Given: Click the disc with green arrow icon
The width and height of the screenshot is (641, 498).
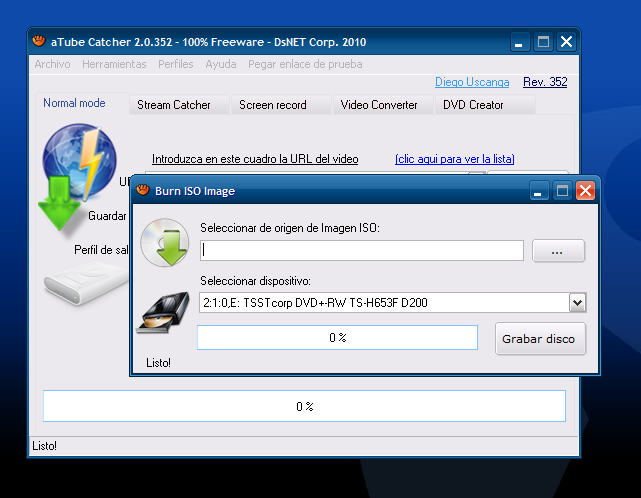Looking at the screenshot, I should tap(164, 244).
